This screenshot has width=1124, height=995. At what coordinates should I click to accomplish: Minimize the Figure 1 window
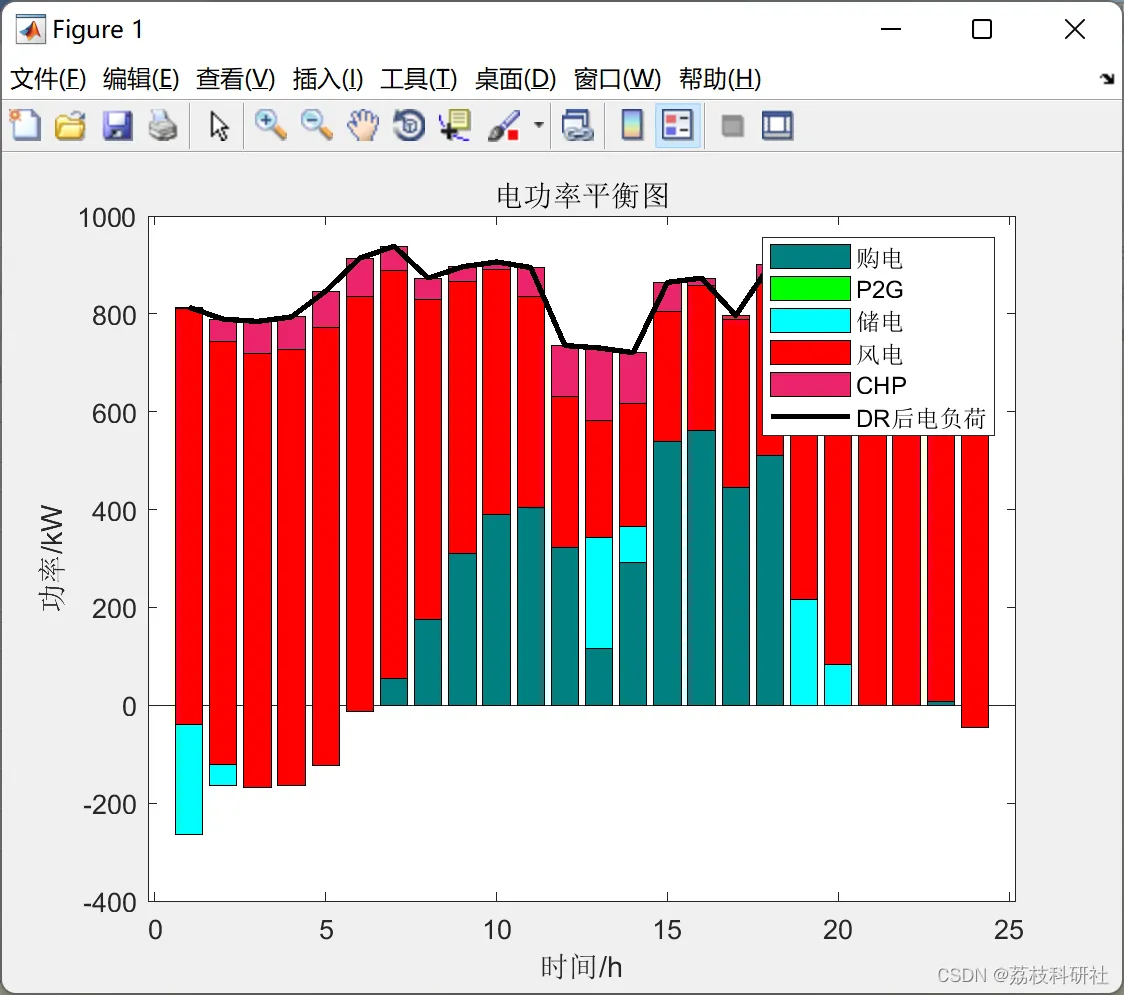click(x=890, y=29)
